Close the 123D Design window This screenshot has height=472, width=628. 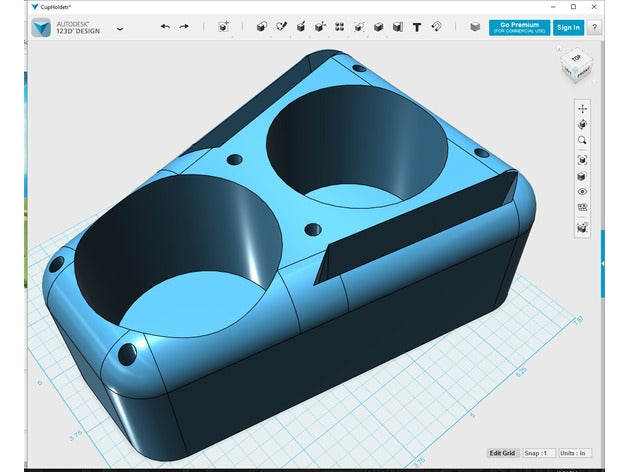(x=594, y=7)
